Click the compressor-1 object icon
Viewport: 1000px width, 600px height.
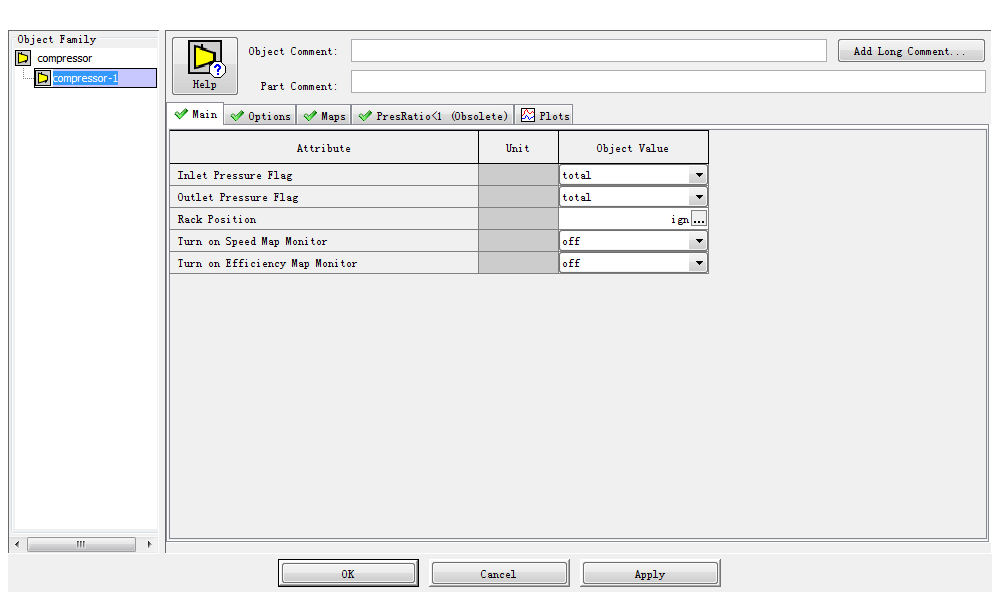click(x=43, y=78)
